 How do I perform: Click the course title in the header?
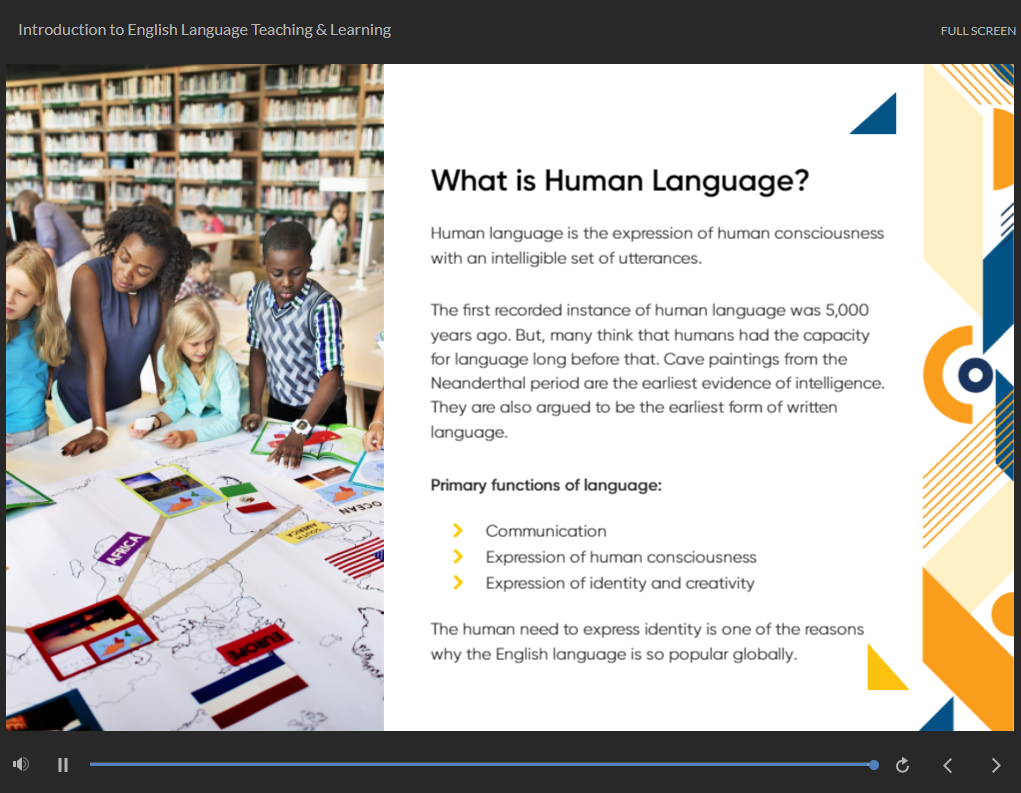[204, 30]
